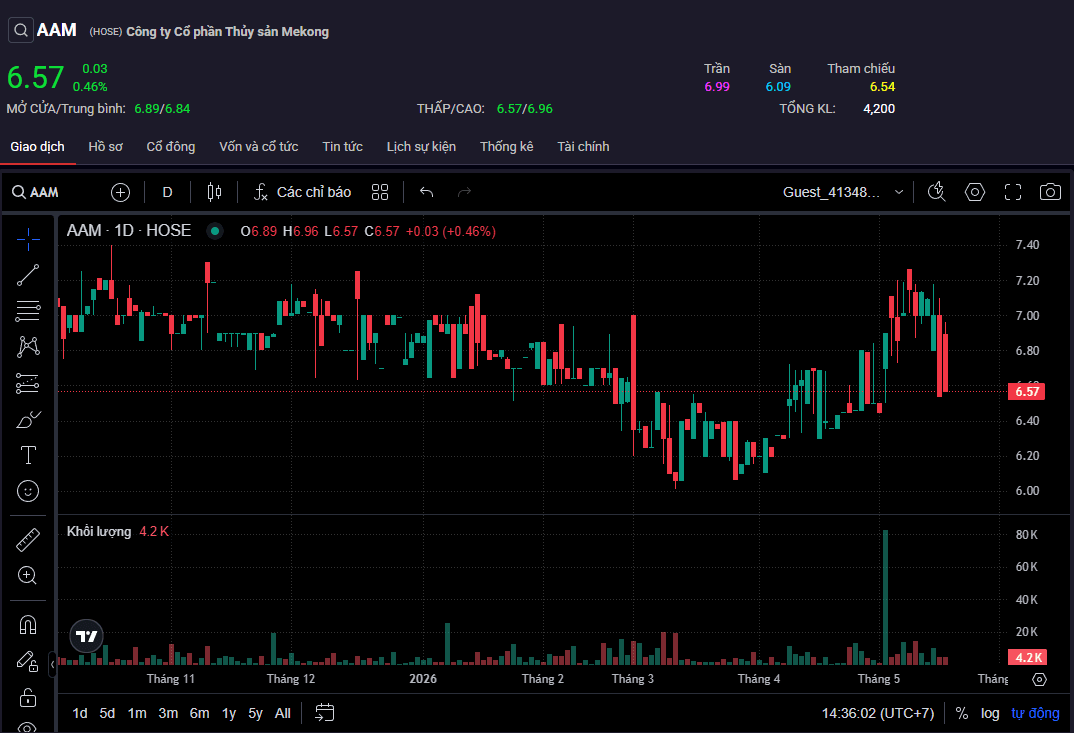Open the quick search lightning icon
This screenshot has height=733, width=1074.
coord(936,192)
